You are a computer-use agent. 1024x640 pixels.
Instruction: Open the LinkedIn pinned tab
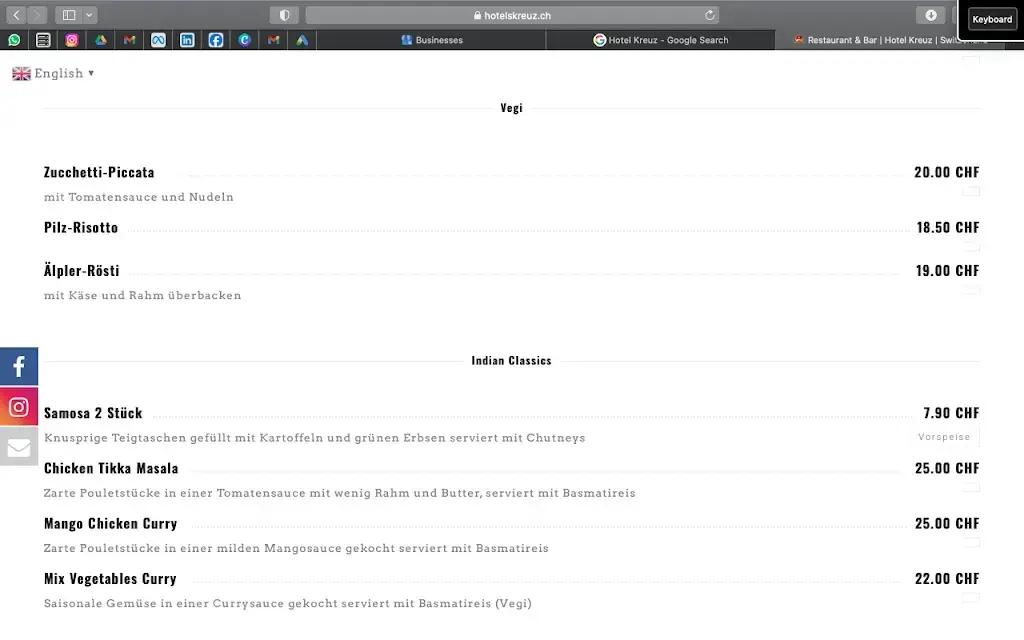pyautogui.click(x=187, y=40)
